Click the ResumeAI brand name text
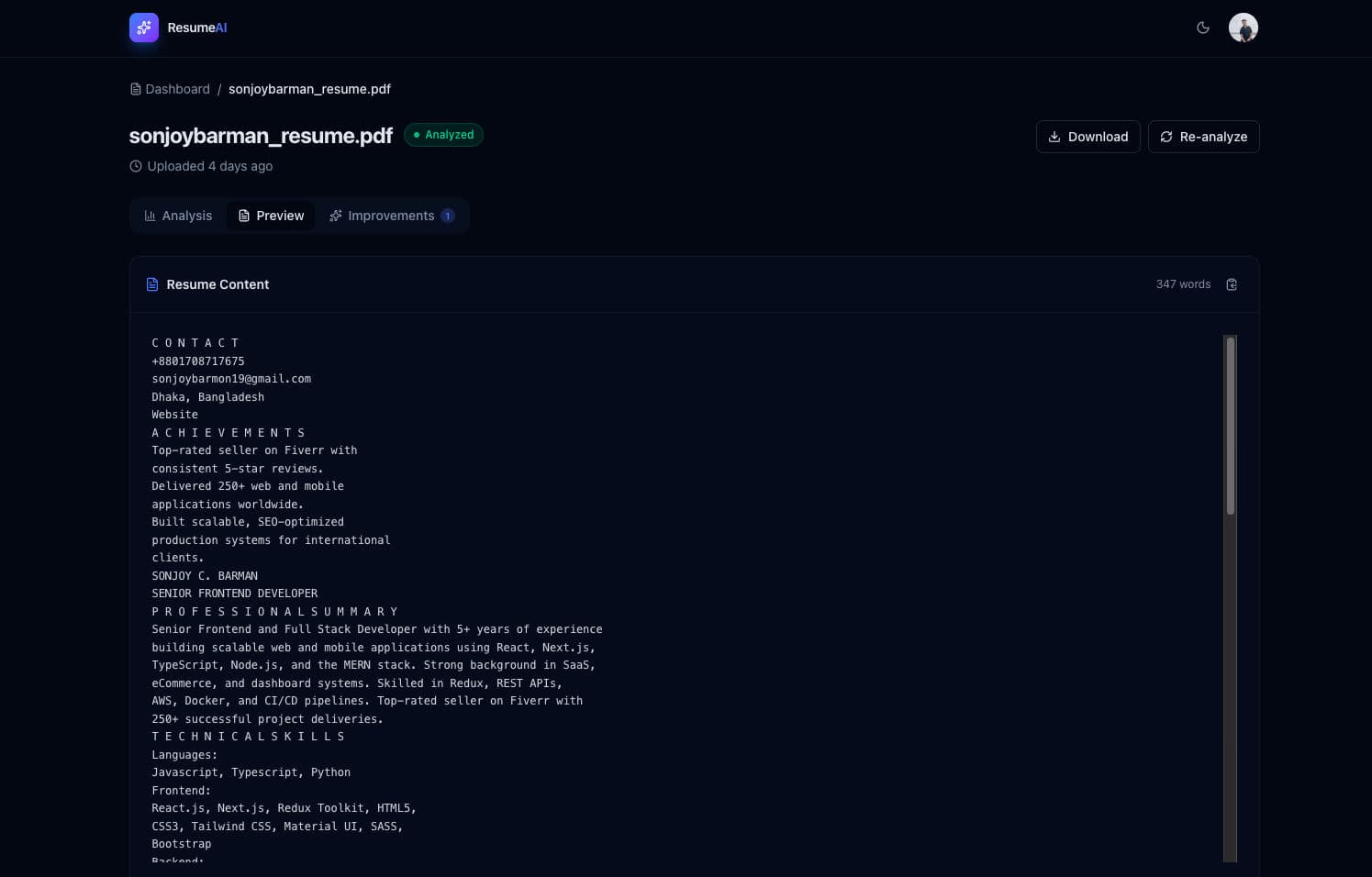The image size is (1372, 877). [x=196, y=28]
